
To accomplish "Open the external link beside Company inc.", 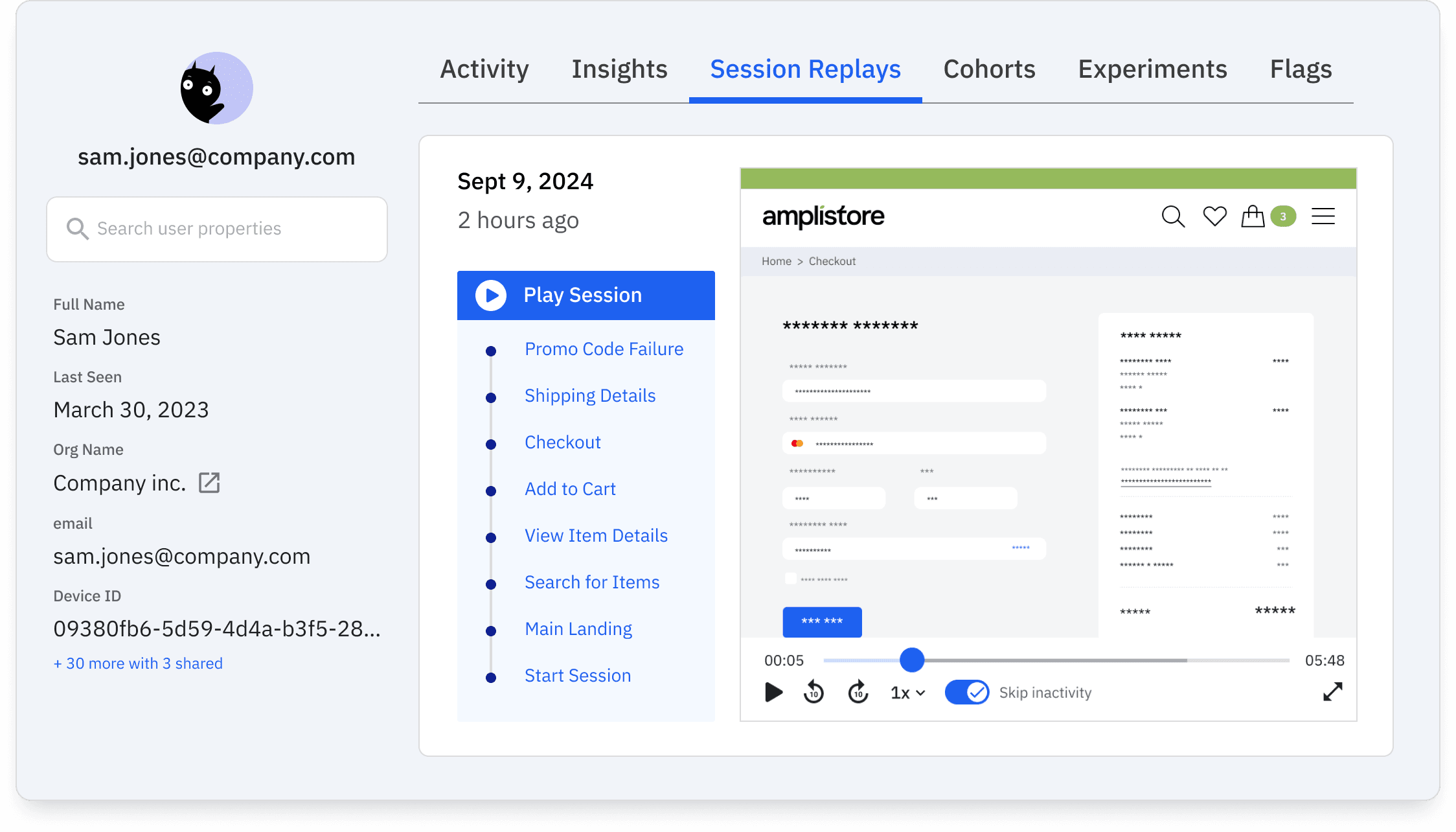I will tap(209, 483).
